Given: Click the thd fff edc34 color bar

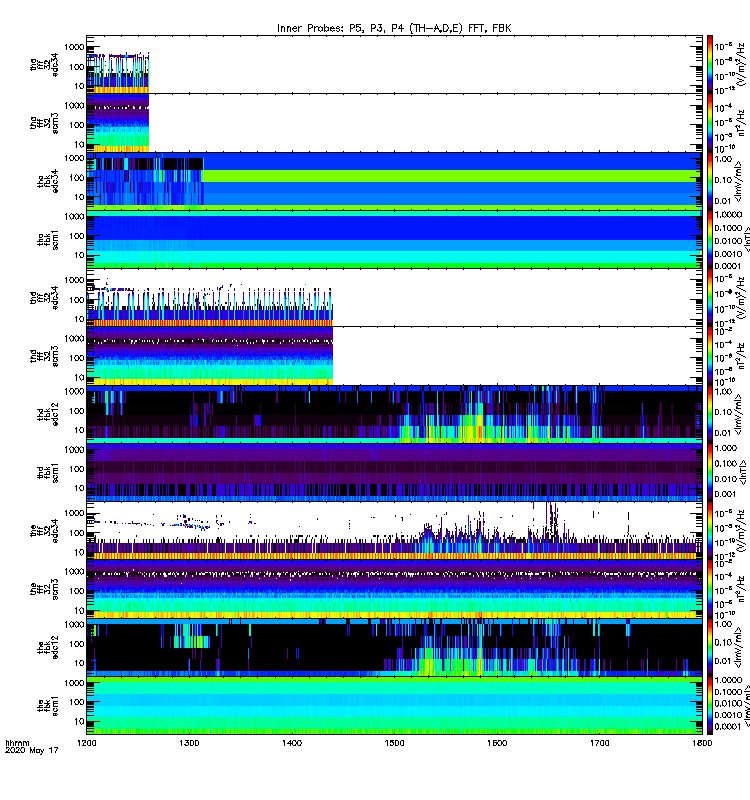Looking at the screenshot, I should (x=709, y=298).
